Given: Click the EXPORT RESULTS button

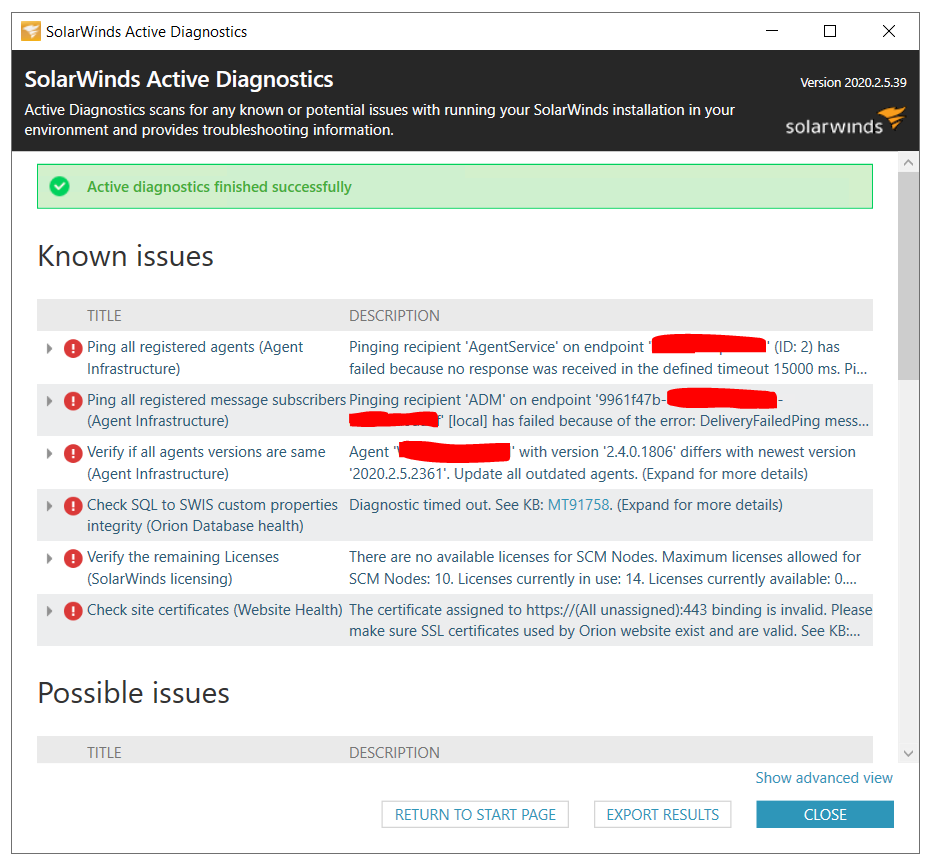Looking at the screenshot, I should point(662,814).
